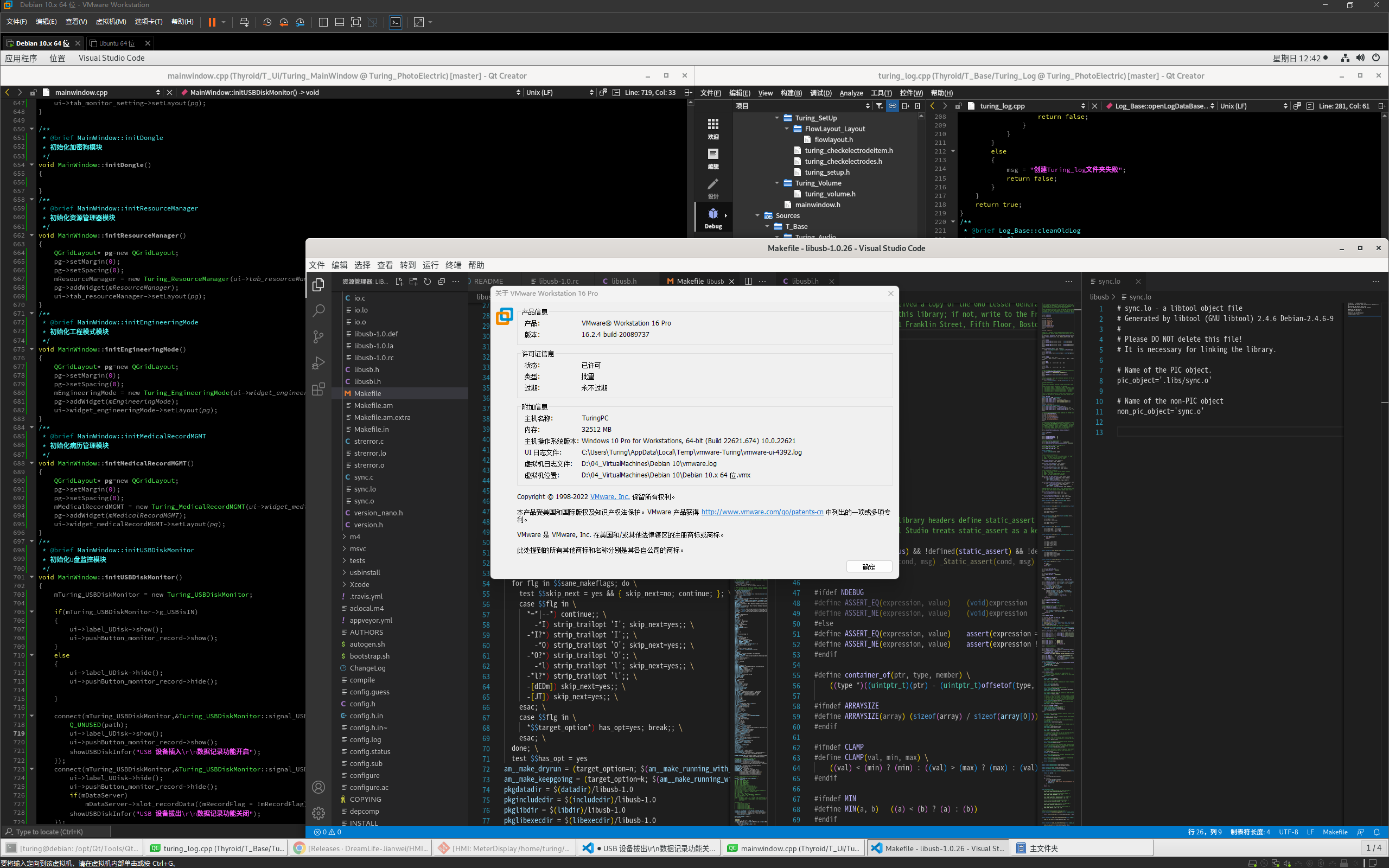Click the filter tree icon in Qt Creator project pane
This screenshot has width=1389, height=868.
pyautogui.click(x=880, y=106)
